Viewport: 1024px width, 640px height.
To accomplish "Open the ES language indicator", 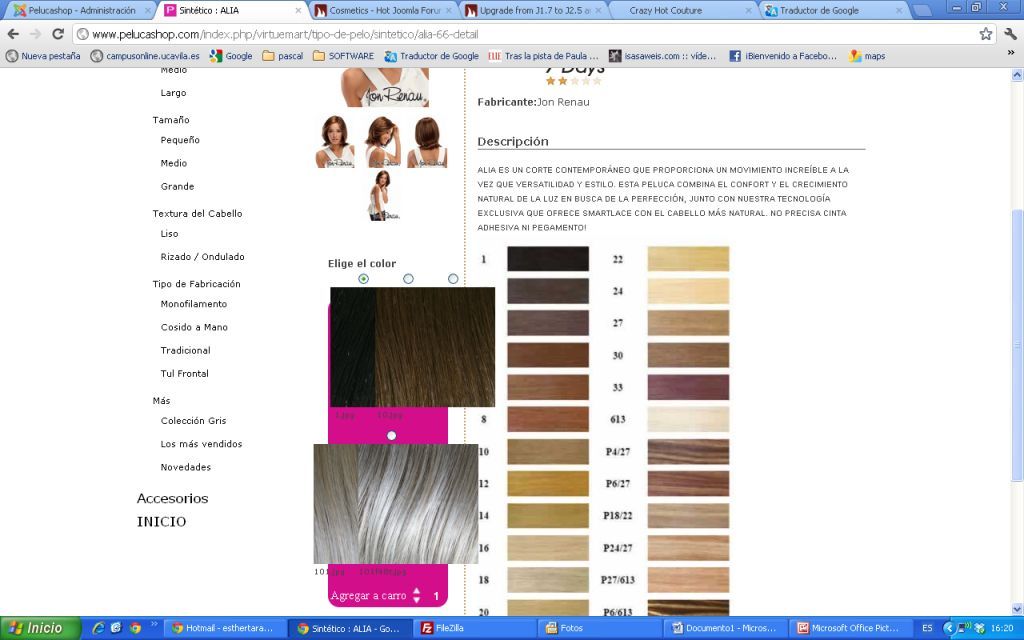I will pyautogui.click(x=927, y=628).
